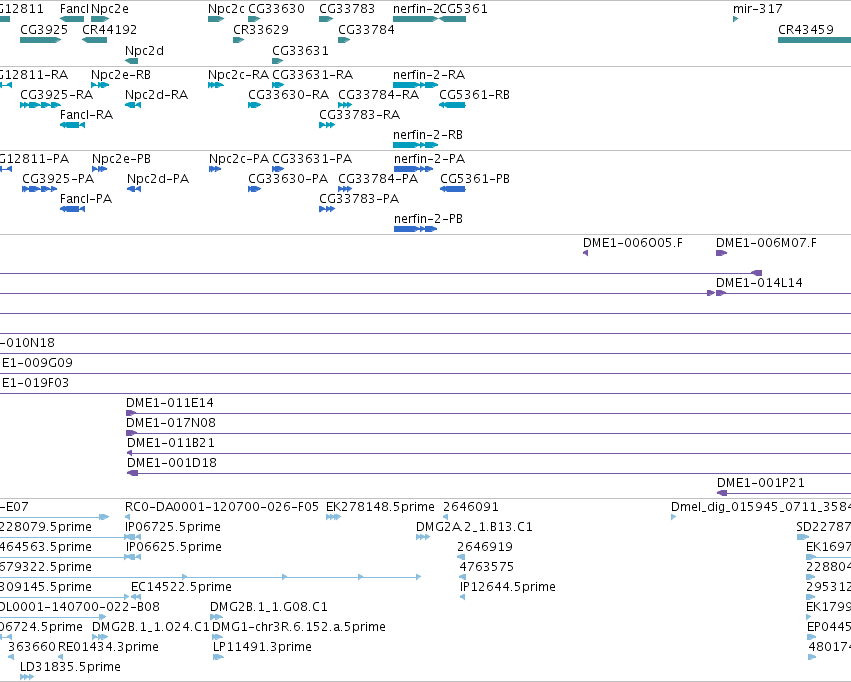
Task: Select the CG33783-RA transcript glyph
Action: pos(327,125)
